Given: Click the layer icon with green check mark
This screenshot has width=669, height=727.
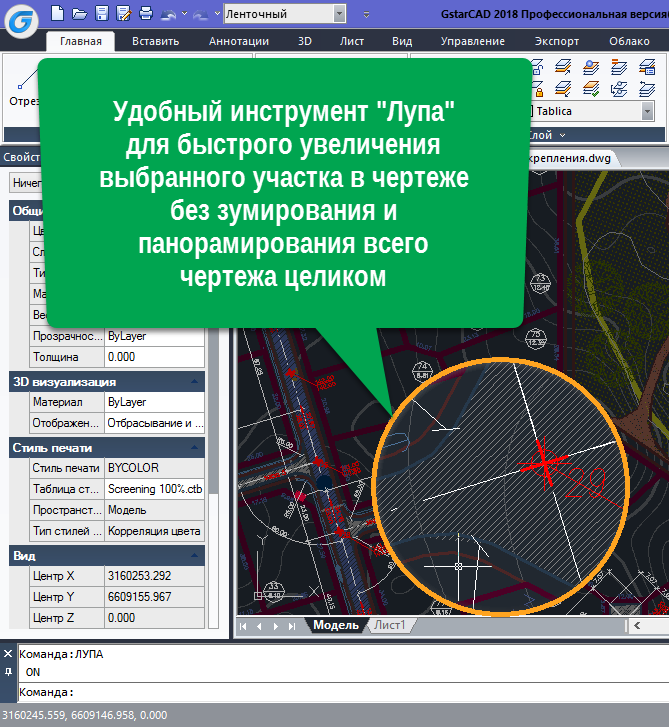Looking at the screenshot, I should [x=591, y=89].
